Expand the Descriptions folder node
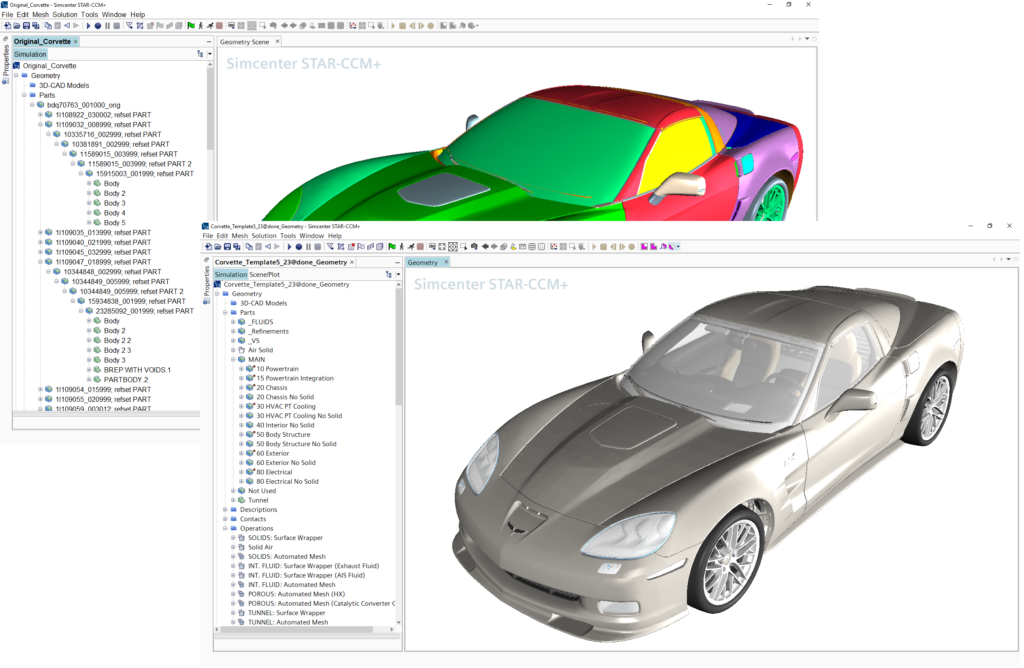Screen dimensions: 1024x668 pyautogui.click(x=225, y=509)
